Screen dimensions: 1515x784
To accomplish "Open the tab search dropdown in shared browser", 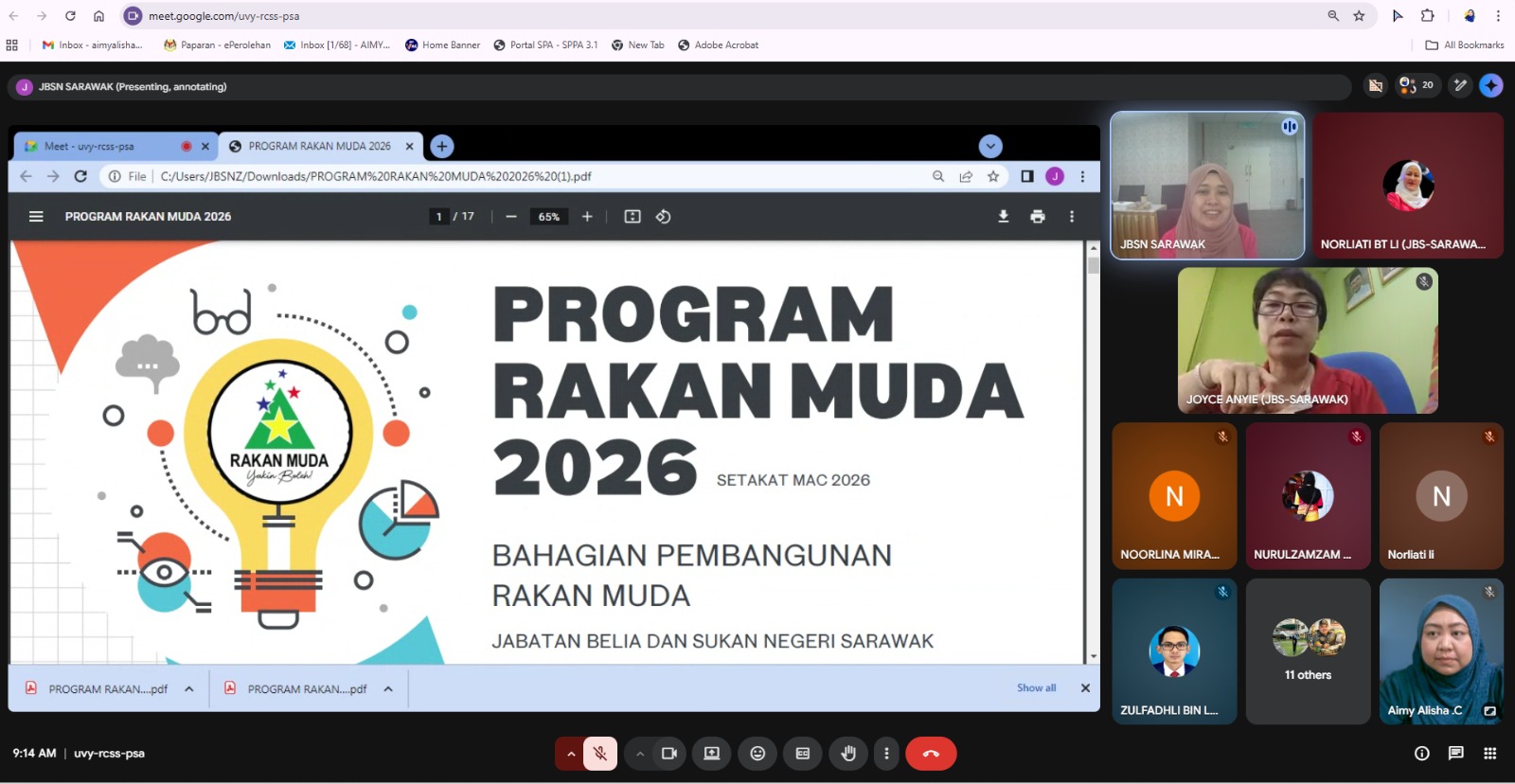I will 990,147.
